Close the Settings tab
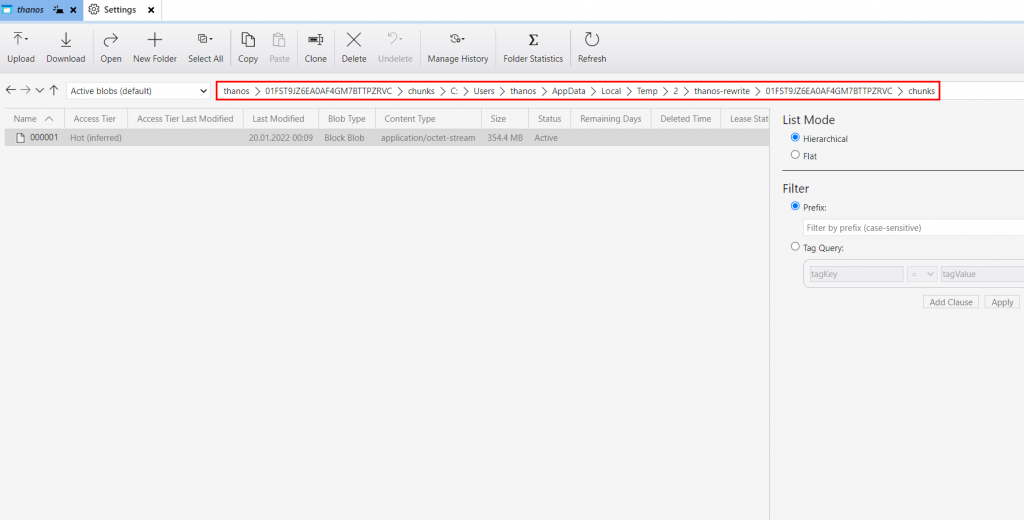1024x520 pixels. [151, 10]
